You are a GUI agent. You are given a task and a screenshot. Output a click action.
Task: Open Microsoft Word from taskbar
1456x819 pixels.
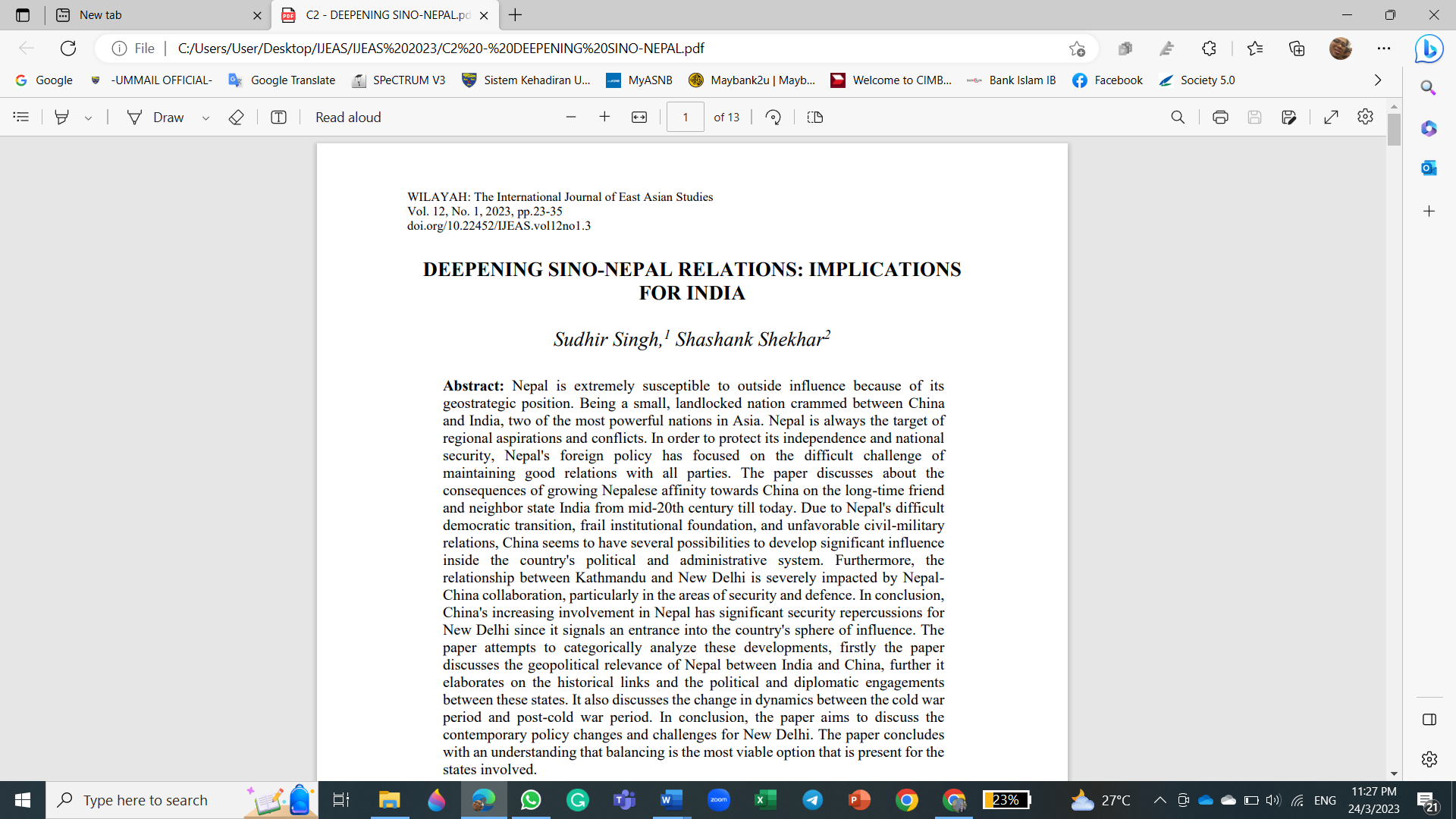671,800
